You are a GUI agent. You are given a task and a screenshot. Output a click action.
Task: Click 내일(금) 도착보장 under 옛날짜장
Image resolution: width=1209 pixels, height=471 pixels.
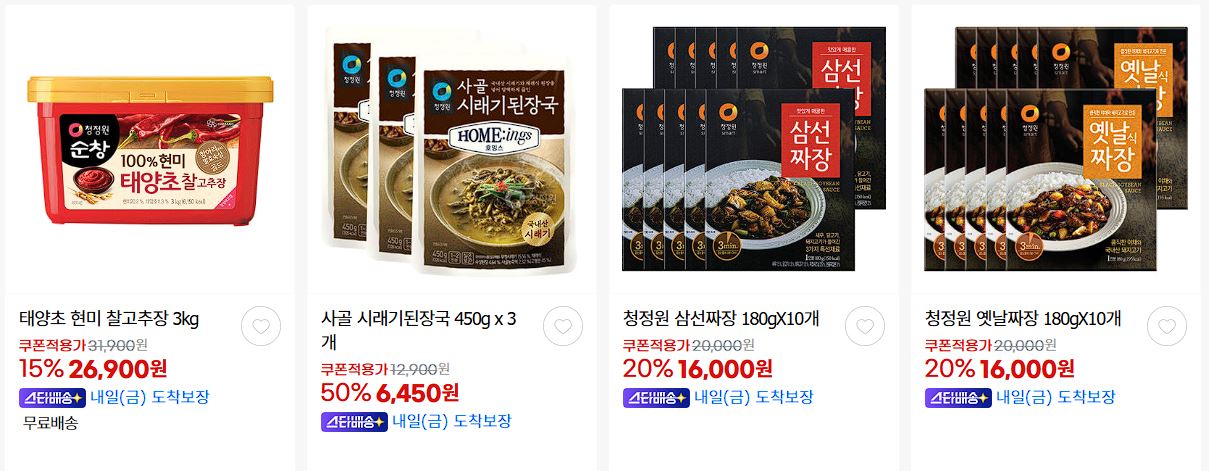tap(1056, 397)
